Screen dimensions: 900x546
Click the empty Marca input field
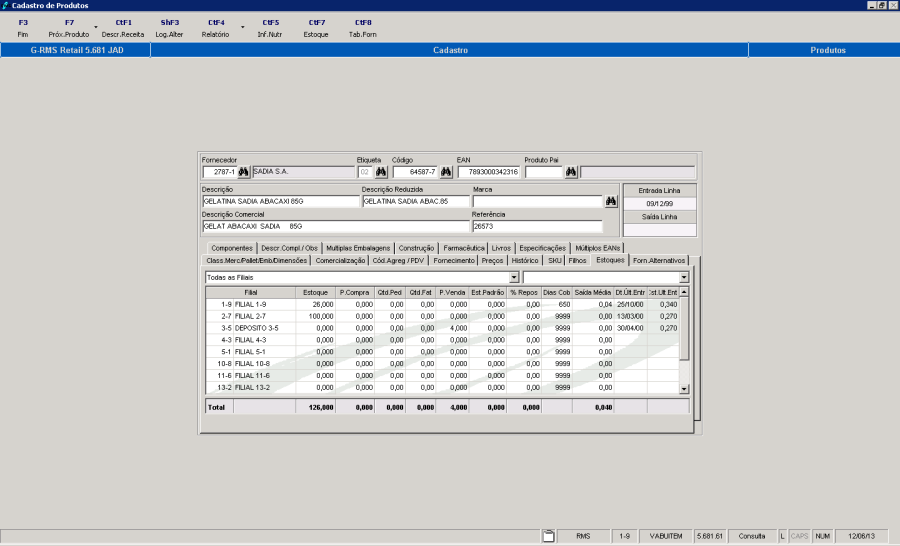[x=537, y=201]
